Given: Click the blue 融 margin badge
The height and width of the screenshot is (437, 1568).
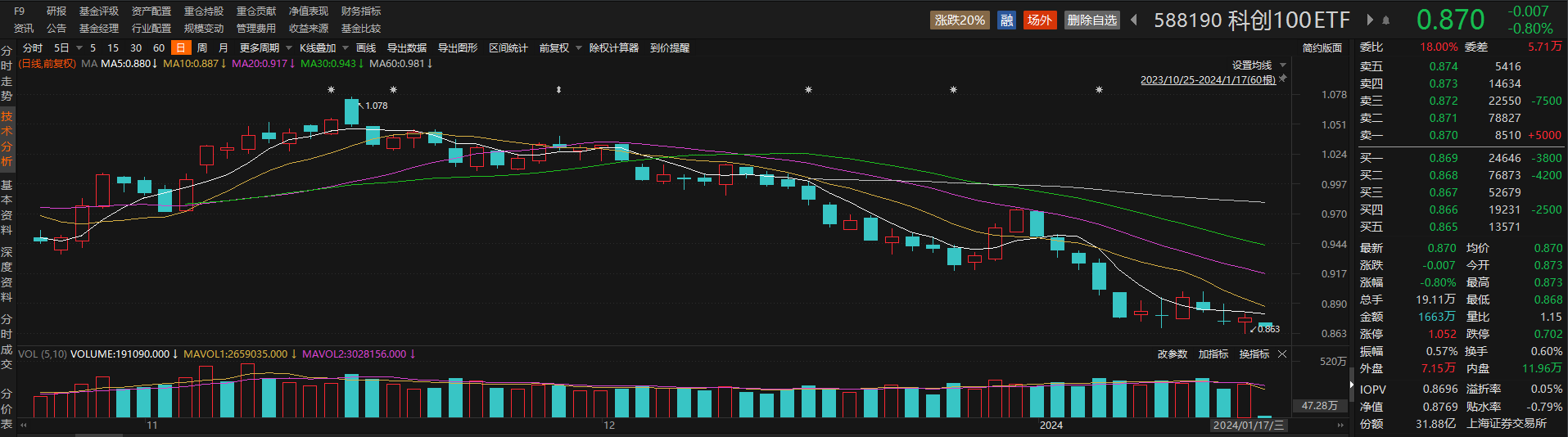Looking at the screenshot, I should click(1007, 20).
